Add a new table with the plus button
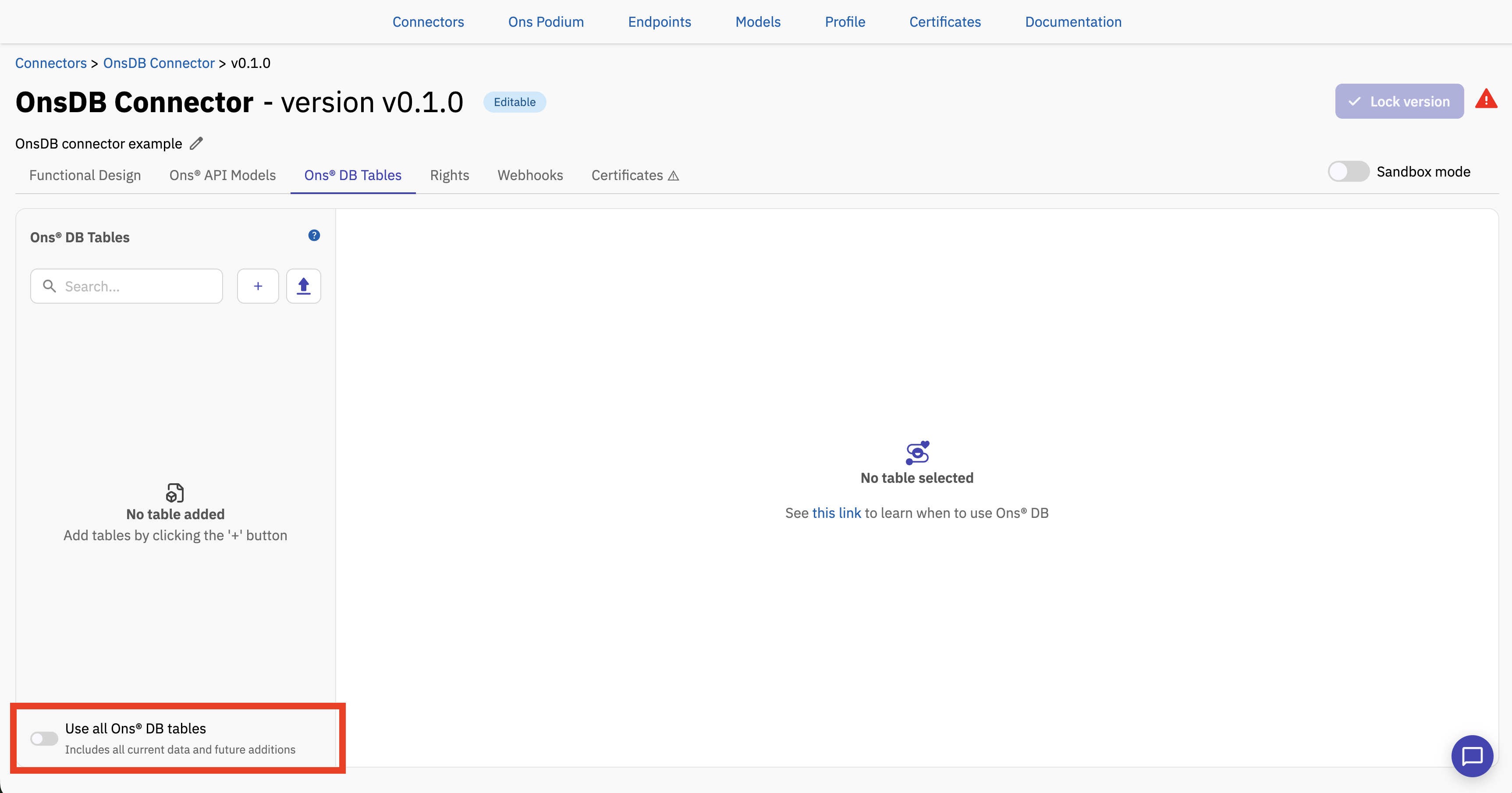Screen dimensions: 1512x793 tap(258, 286)
